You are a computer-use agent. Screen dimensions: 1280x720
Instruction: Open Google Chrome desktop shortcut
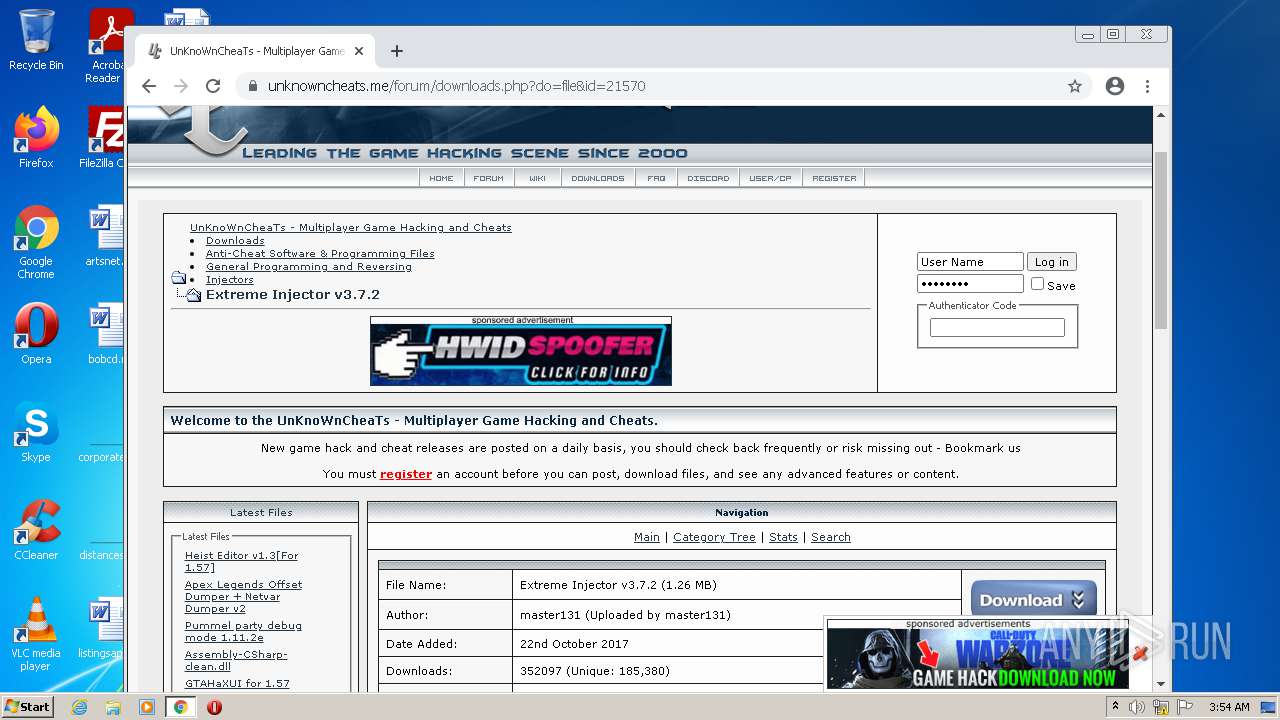(36, 242)
